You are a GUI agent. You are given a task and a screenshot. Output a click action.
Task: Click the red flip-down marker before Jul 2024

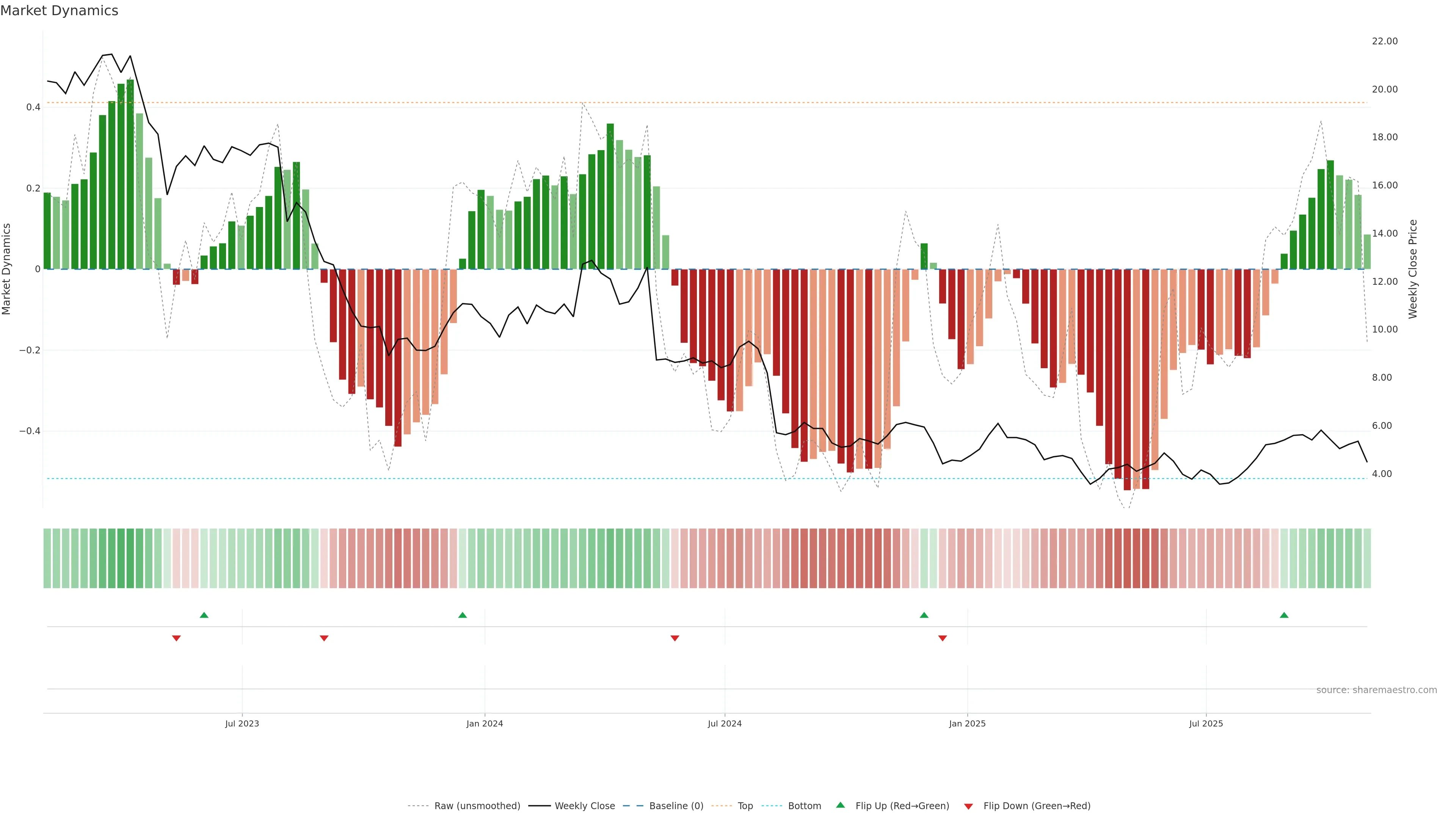pos(674,638)
